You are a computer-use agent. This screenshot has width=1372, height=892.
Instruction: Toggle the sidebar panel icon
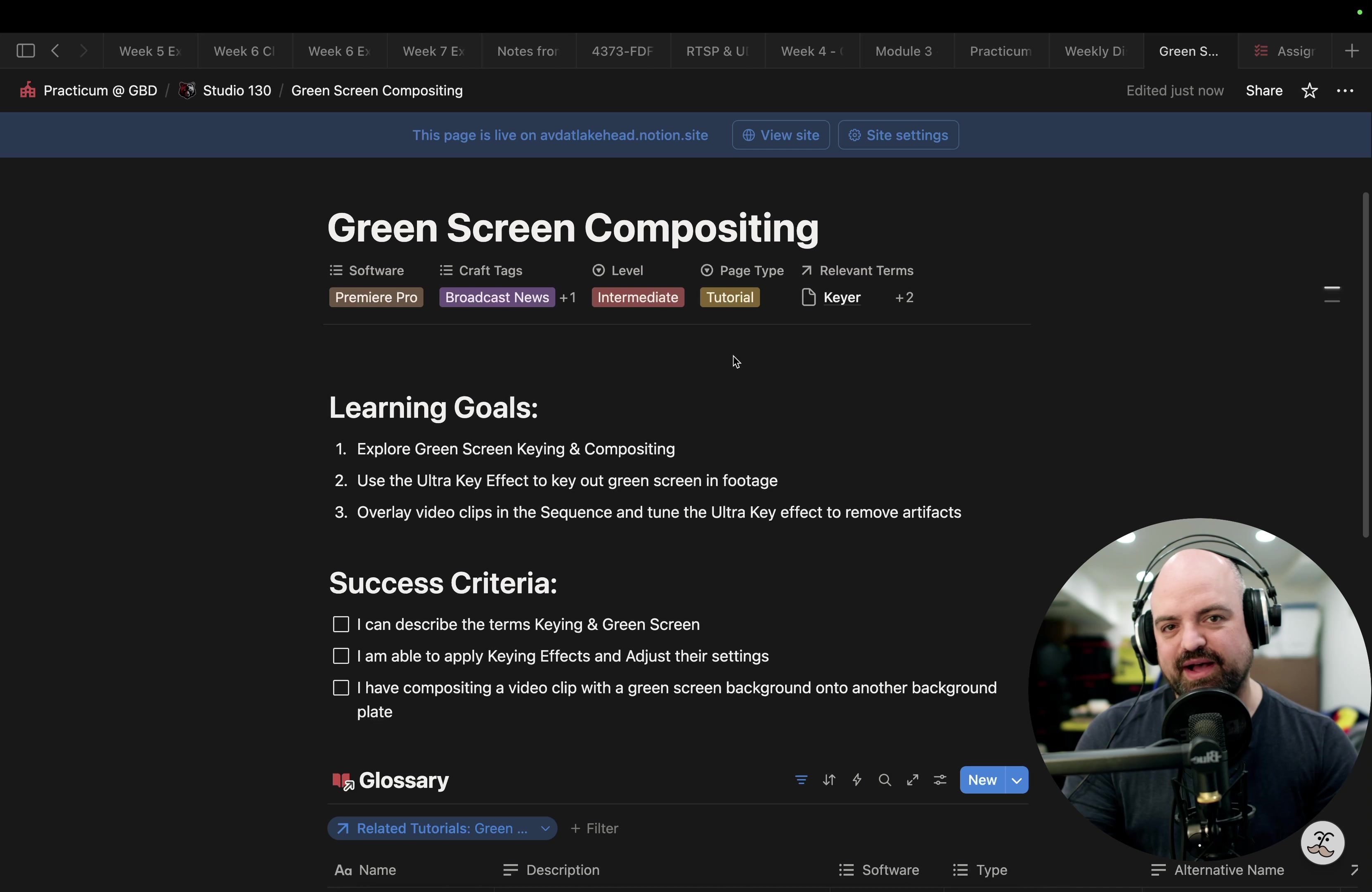25,51
